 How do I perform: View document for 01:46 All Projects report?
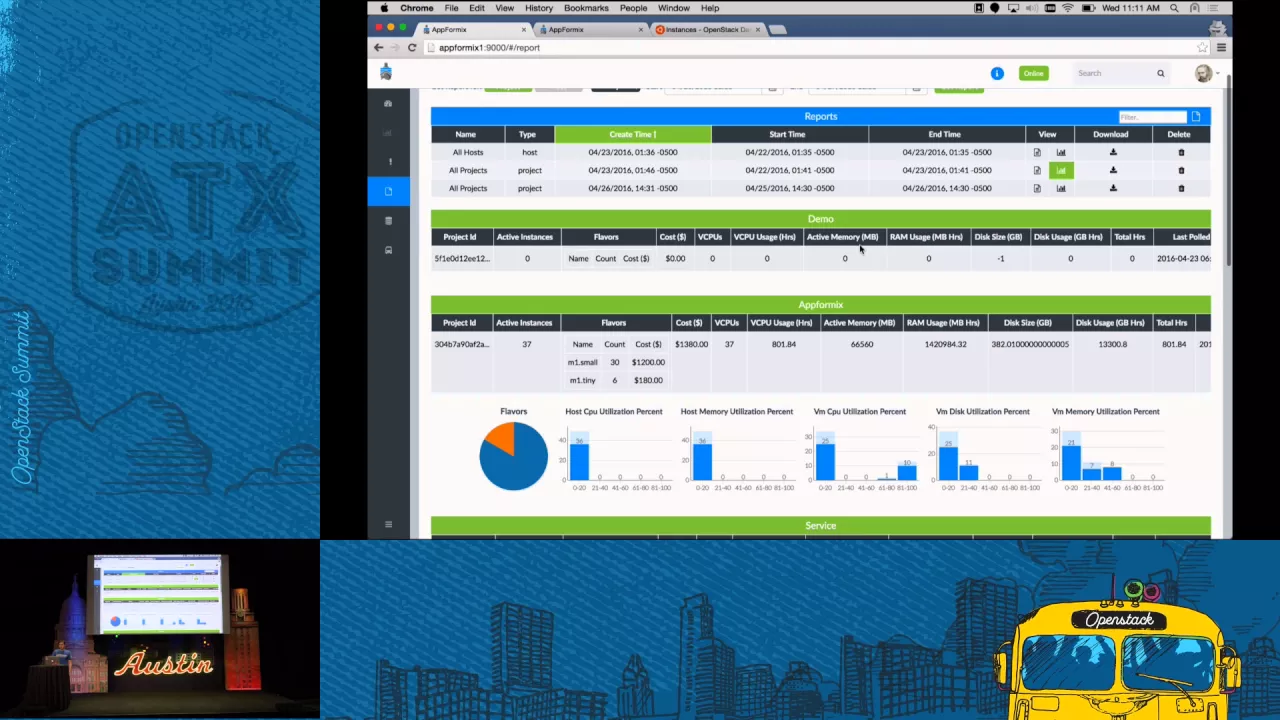pos(1037,170)
